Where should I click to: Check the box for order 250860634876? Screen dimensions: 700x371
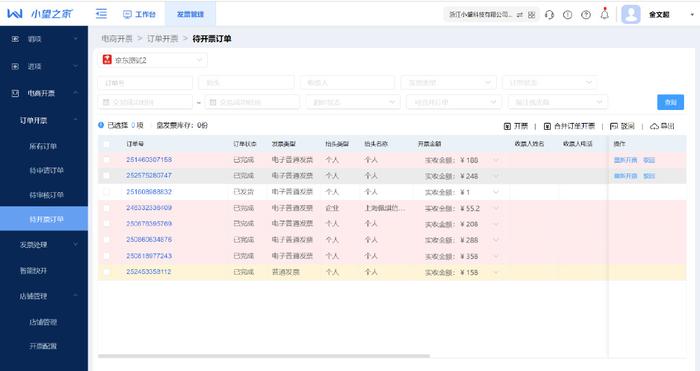[107, 240]
